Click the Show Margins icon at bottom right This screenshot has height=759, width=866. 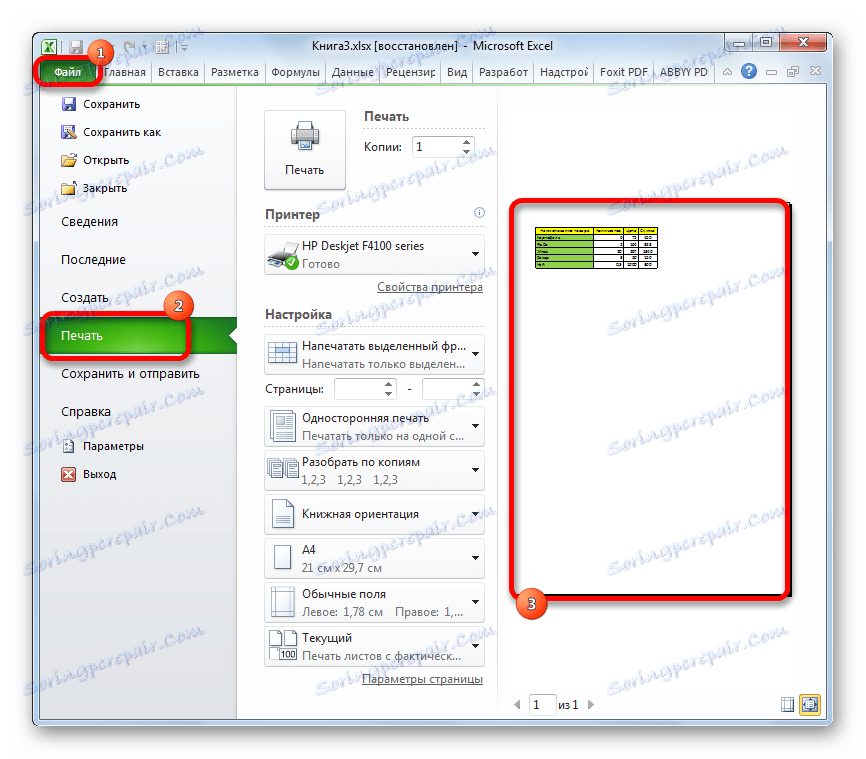tap(787, 703)
